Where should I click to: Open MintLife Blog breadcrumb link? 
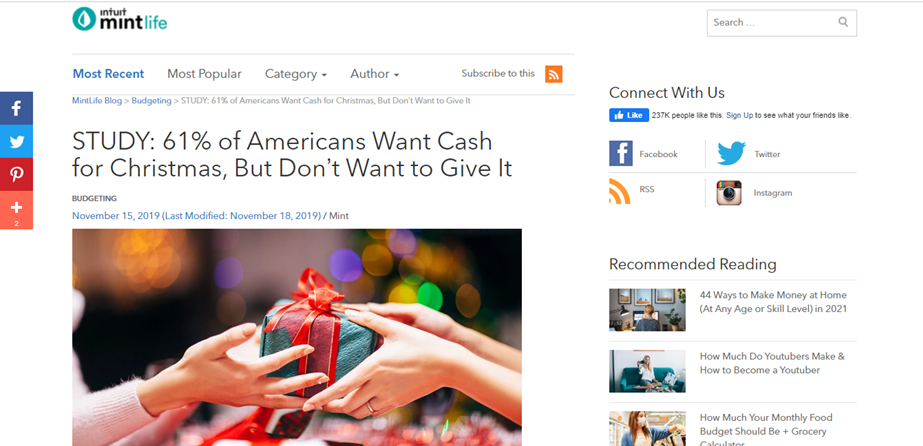click(97, 101)
